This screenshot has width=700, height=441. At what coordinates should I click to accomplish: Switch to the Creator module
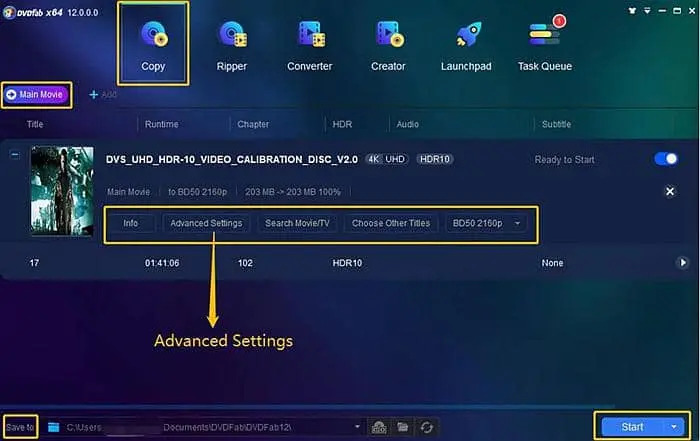tap(388, 46)
